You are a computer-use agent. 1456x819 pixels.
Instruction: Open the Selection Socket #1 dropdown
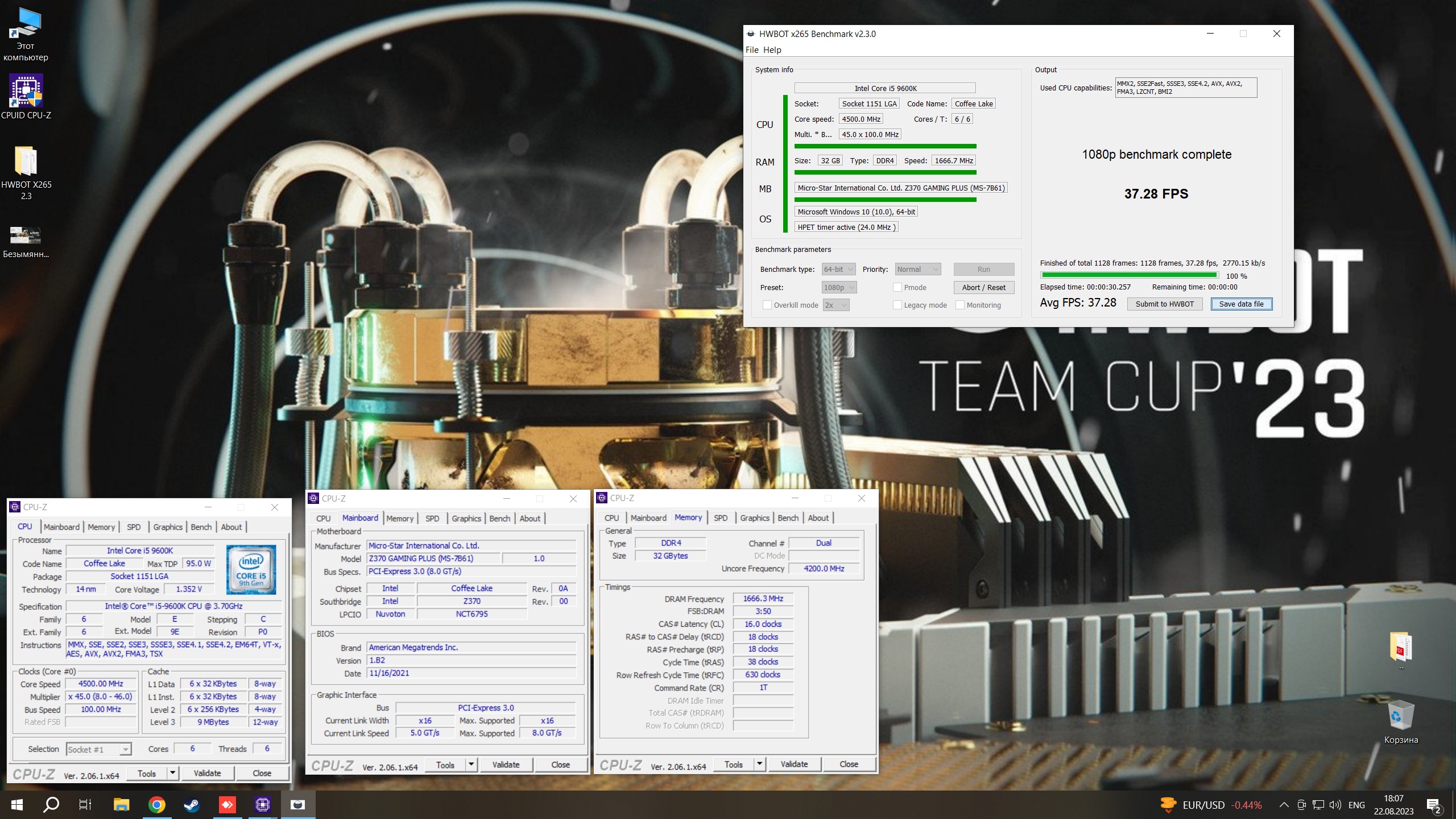(99, 749)
